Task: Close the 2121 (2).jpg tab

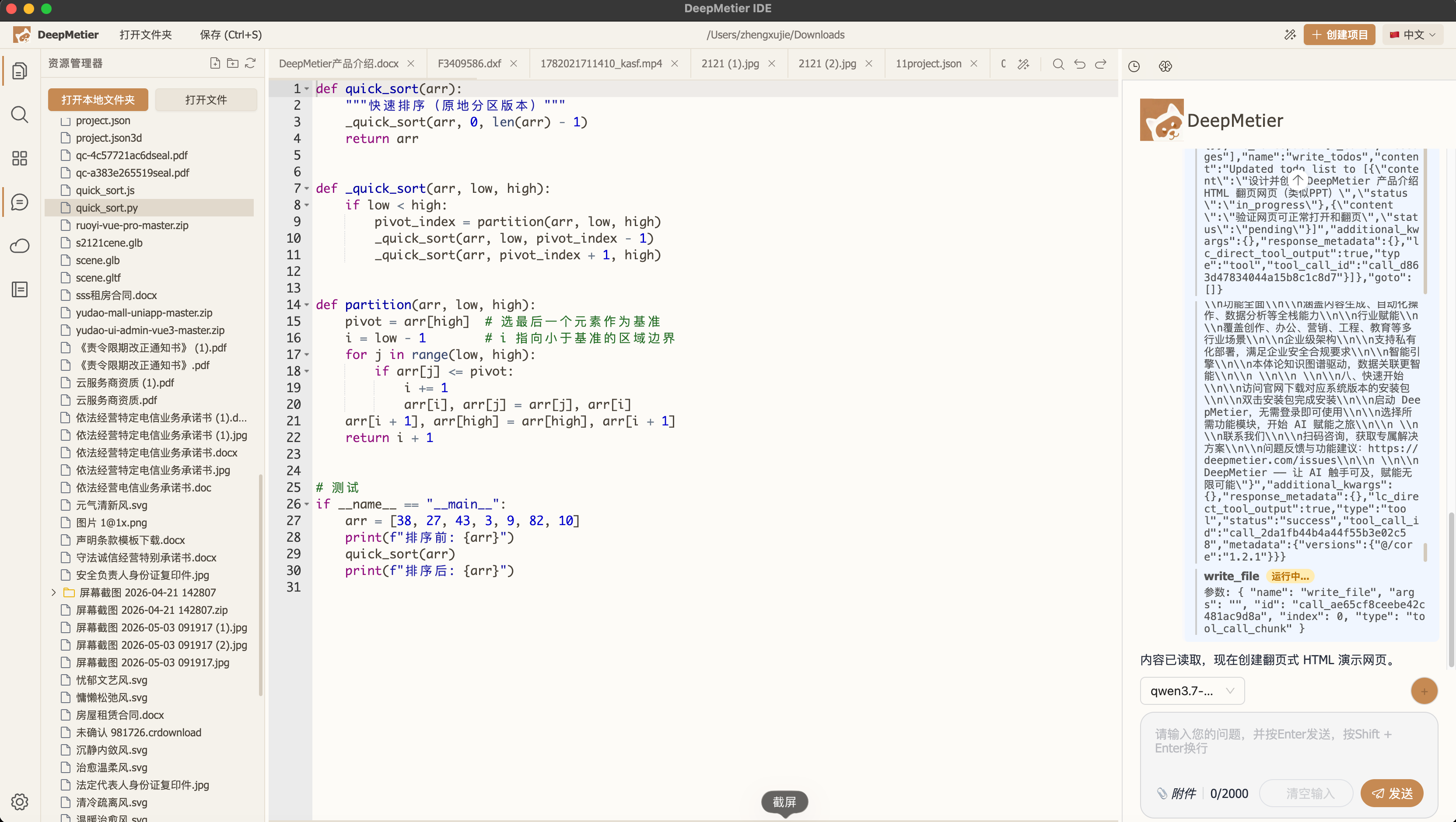Action: coord(869,64)
